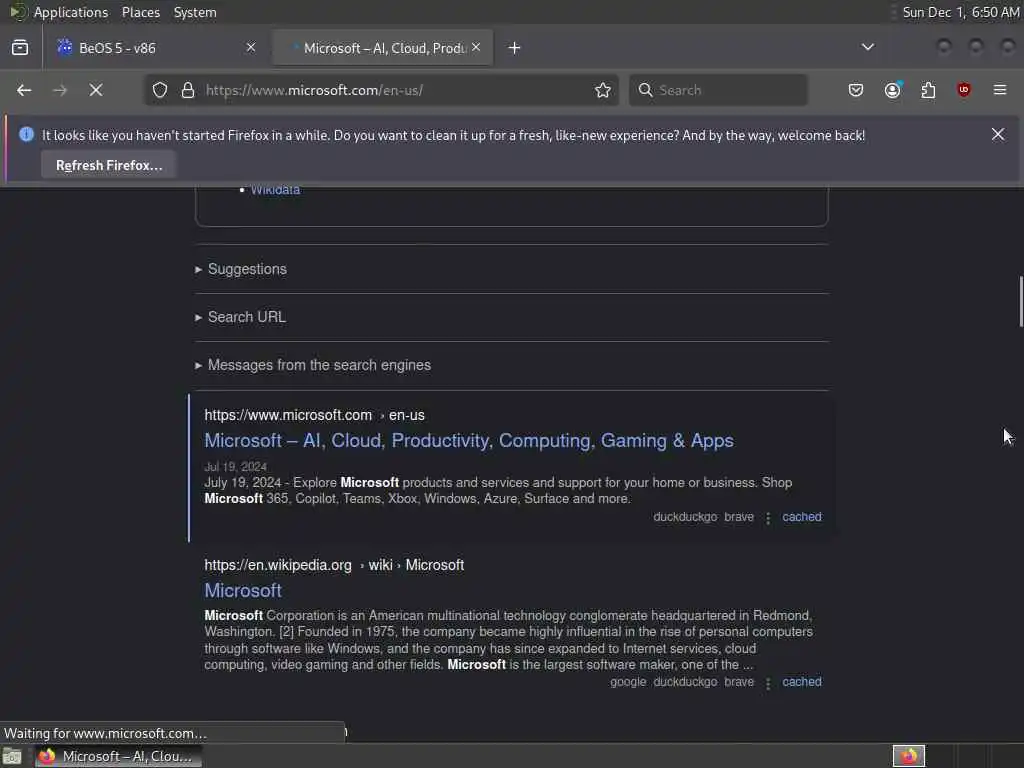View site security padlock info
The width and height of the screenshot is (1024, 768).
pos(188,90)
